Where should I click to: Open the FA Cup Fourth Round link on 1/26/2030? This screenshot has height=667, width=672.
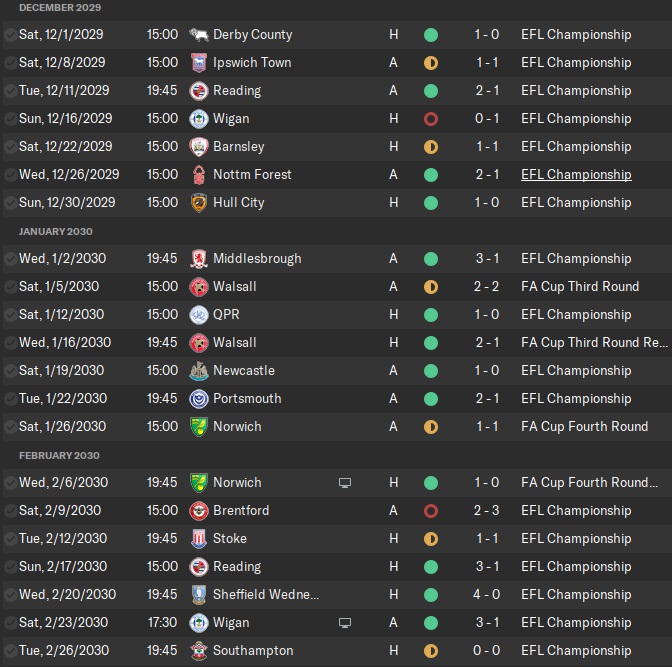(584, 426)
